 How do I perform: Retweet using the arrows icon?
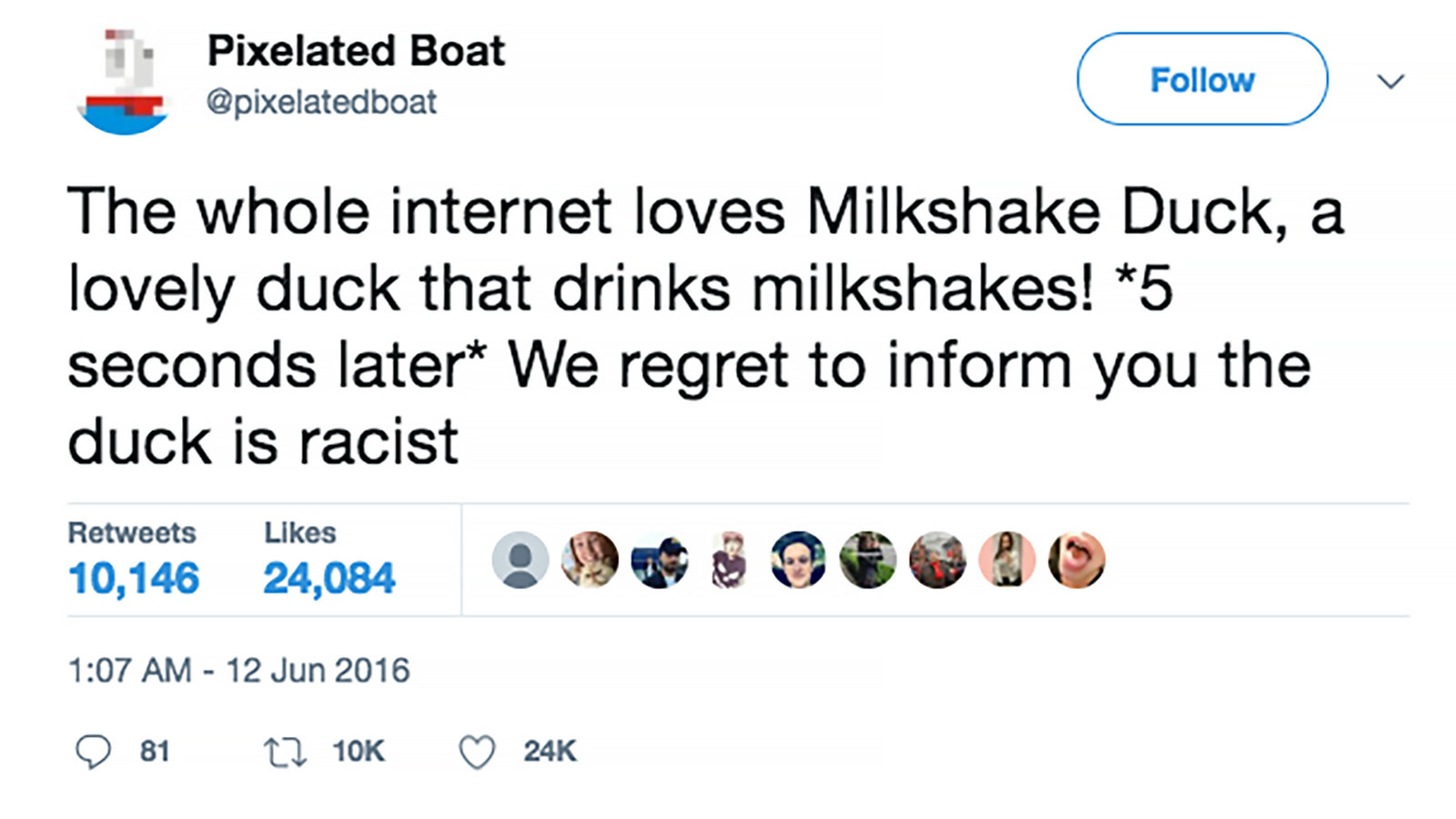[285, 753]
